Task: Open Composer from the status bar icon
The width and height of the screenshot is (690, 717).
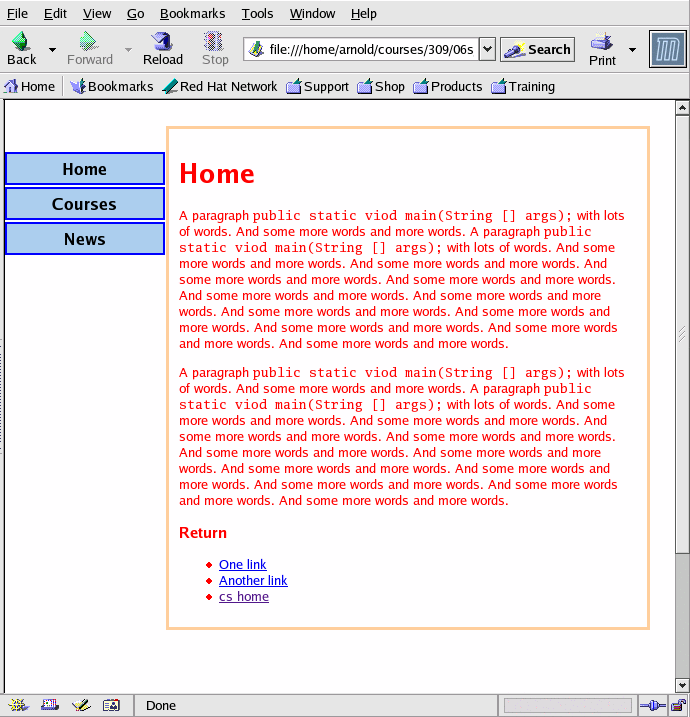Action: (x=81, y=705)
